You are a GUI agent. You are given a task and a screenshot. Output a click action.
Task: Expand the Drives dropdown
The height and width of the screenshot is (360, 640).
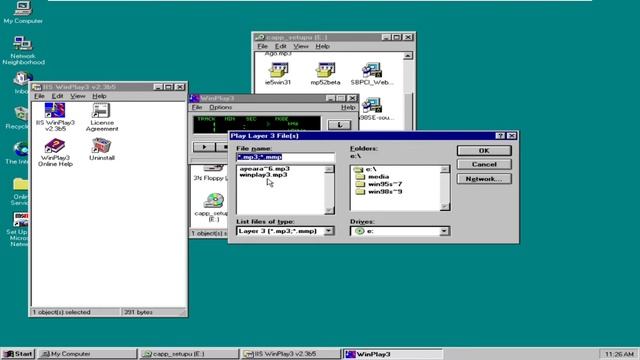pyautogui.click(x=444, y=231)
